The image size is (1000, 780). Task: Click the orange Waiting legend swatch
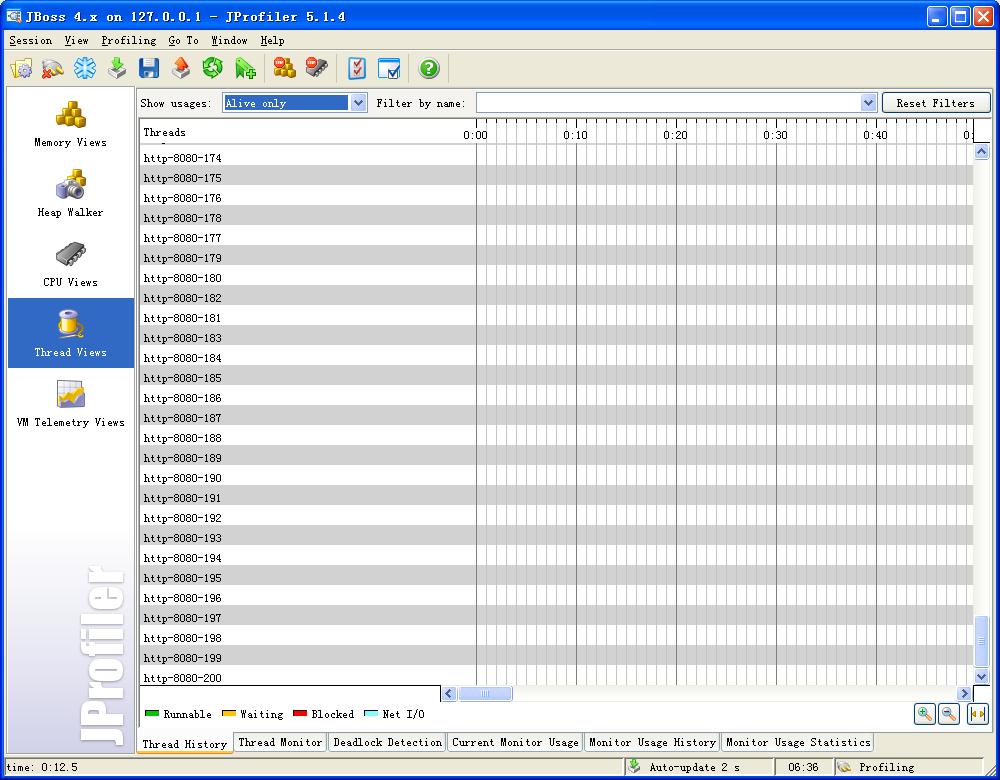[228, 714]
